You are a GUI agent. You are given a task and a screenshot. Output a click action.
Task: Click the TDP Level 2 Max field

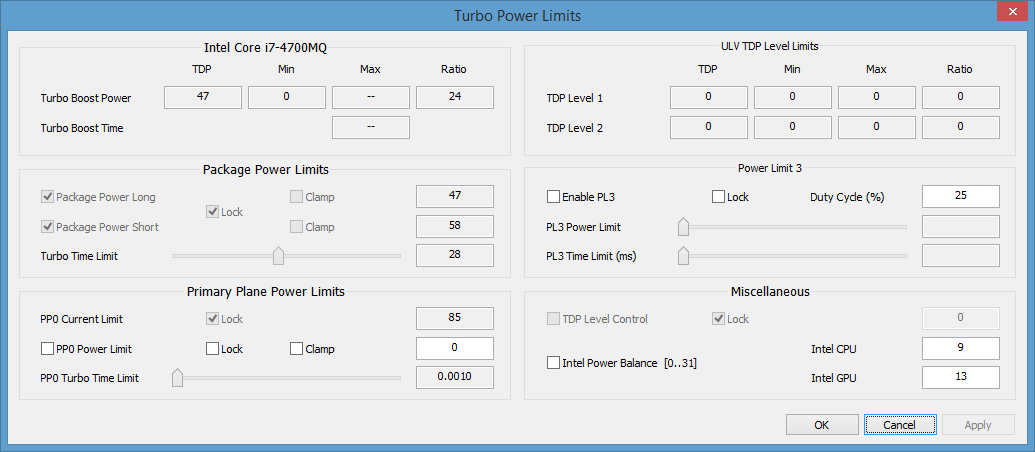tap(877, 127)
